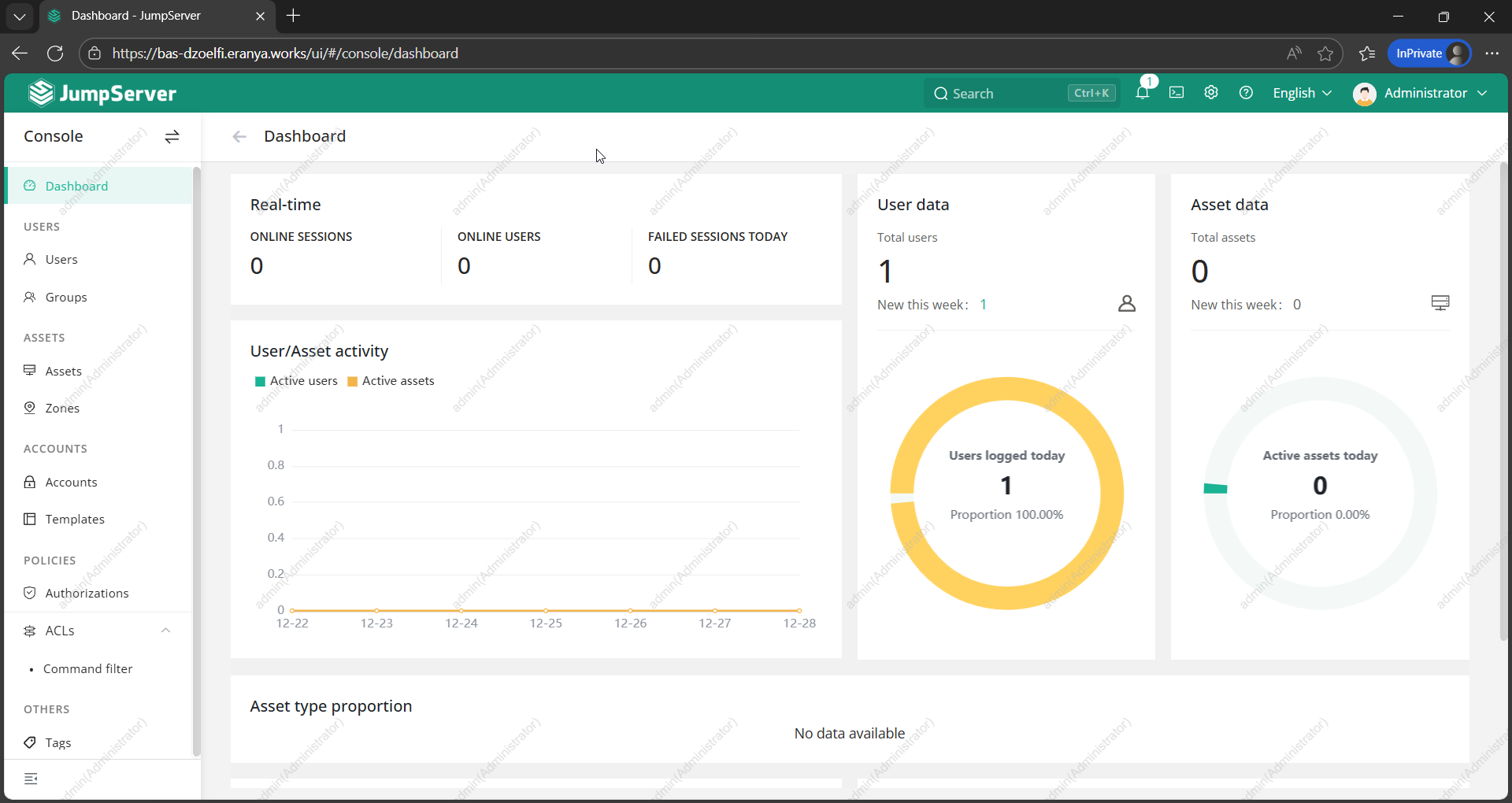Click the console view switch icon
The height and width of the screenshot is (803, 1512).
pyautogui.click(x=172, y=137)
